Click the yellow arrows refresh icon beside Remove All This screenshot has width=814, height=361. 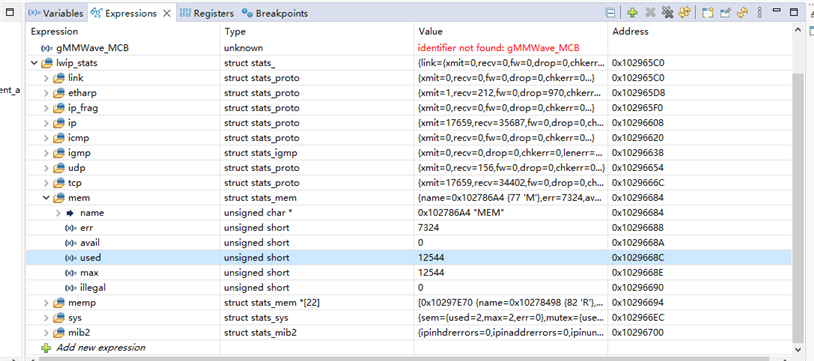click(x=684, y=12)
